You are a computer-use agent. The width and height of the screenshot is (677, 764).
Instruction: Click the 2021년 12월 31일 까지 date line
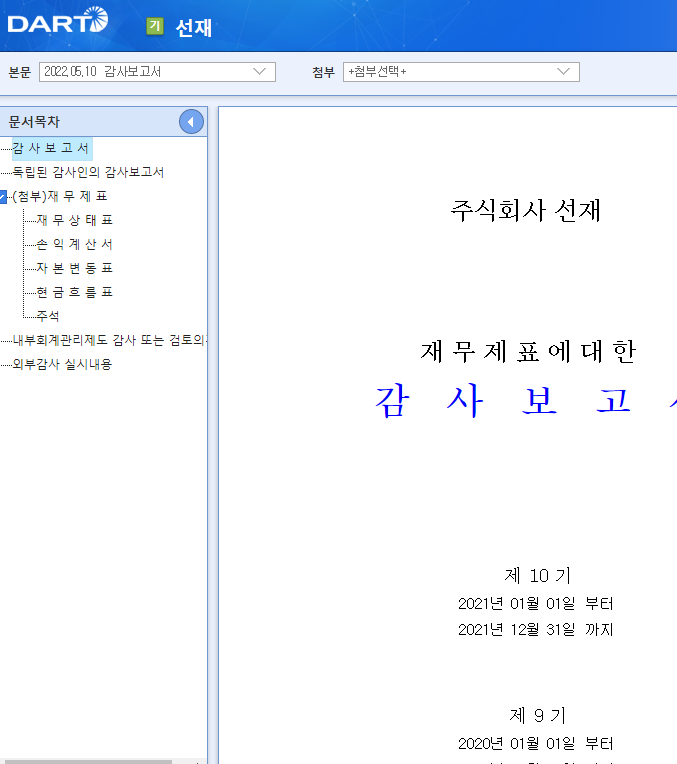tap(535, 630)
